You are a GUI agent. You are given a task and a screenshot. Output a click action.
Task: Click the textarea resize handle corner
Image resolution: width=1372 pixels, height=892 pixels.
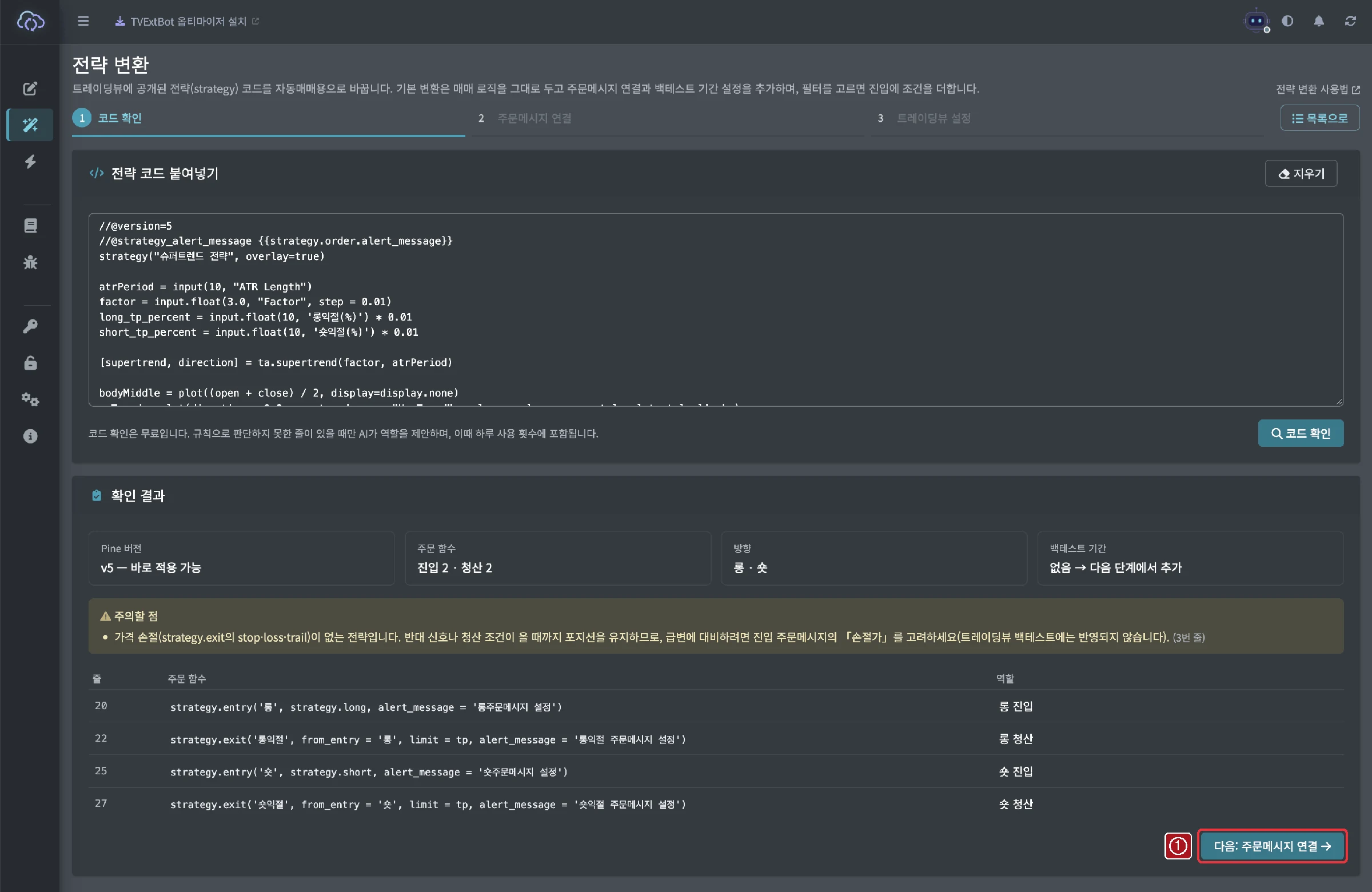[1339, 402]
